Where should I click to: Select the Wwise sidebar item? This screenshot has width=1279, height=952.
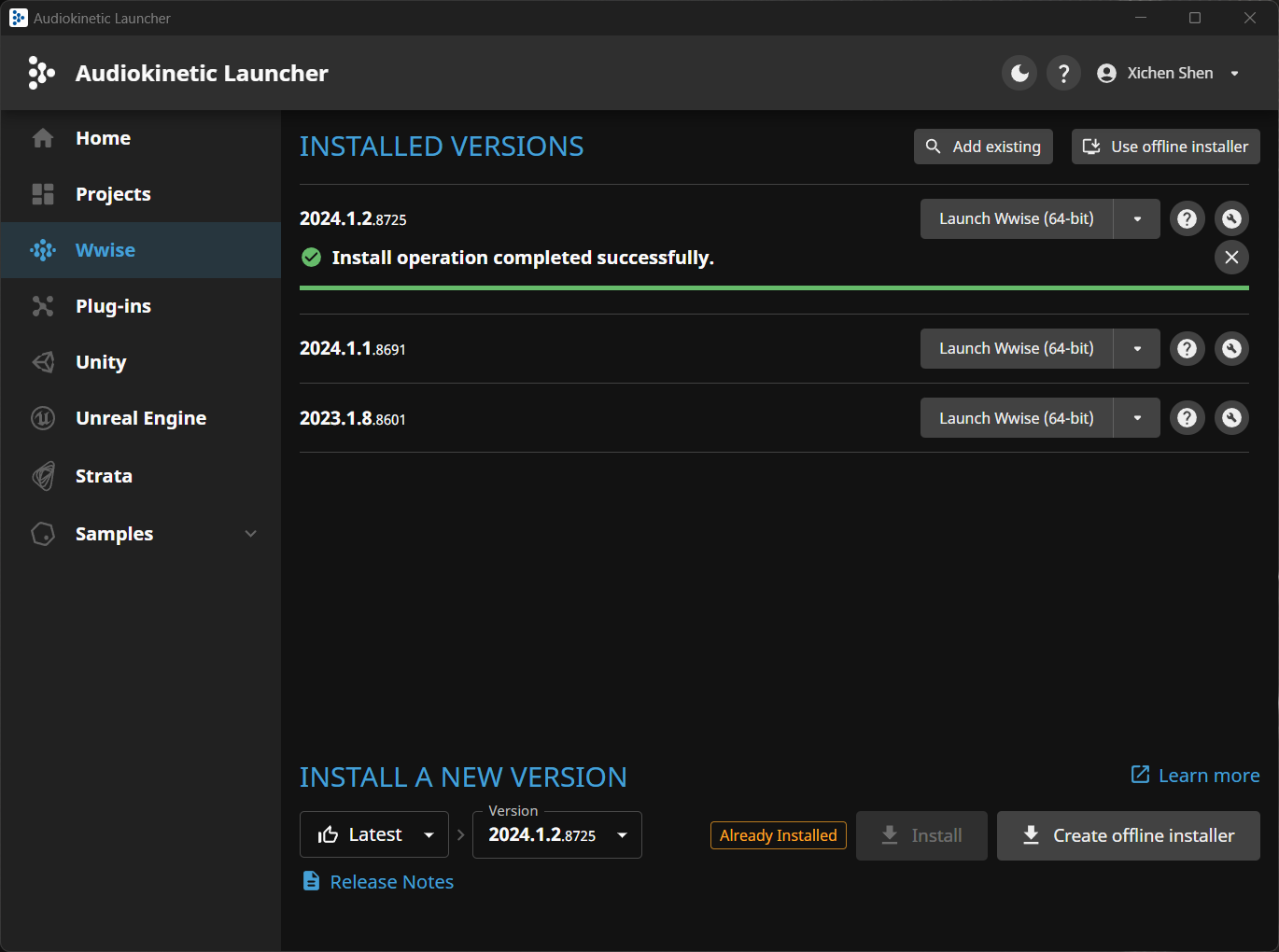coord(140,250)
